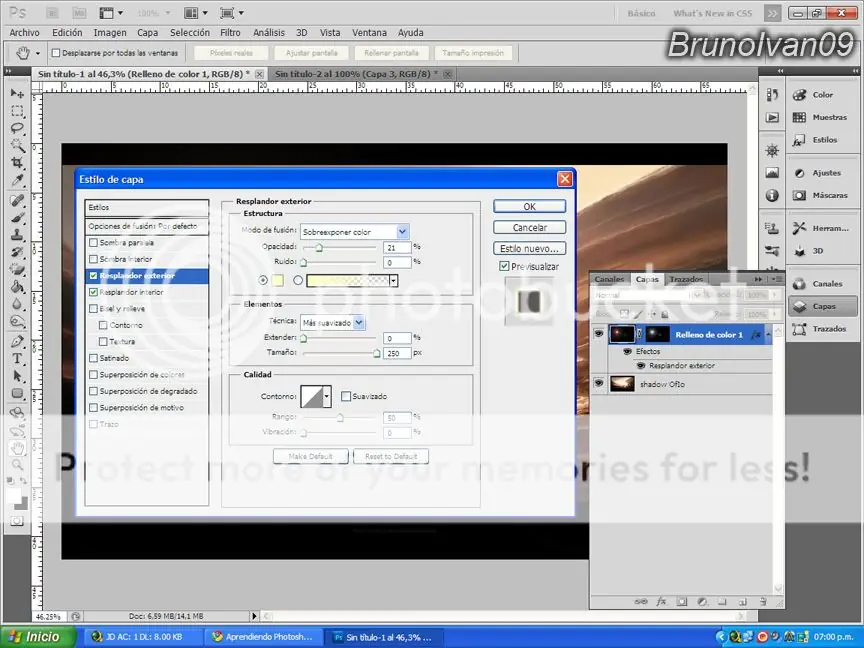Open the Ajustes panel icon

coord(799,173)
